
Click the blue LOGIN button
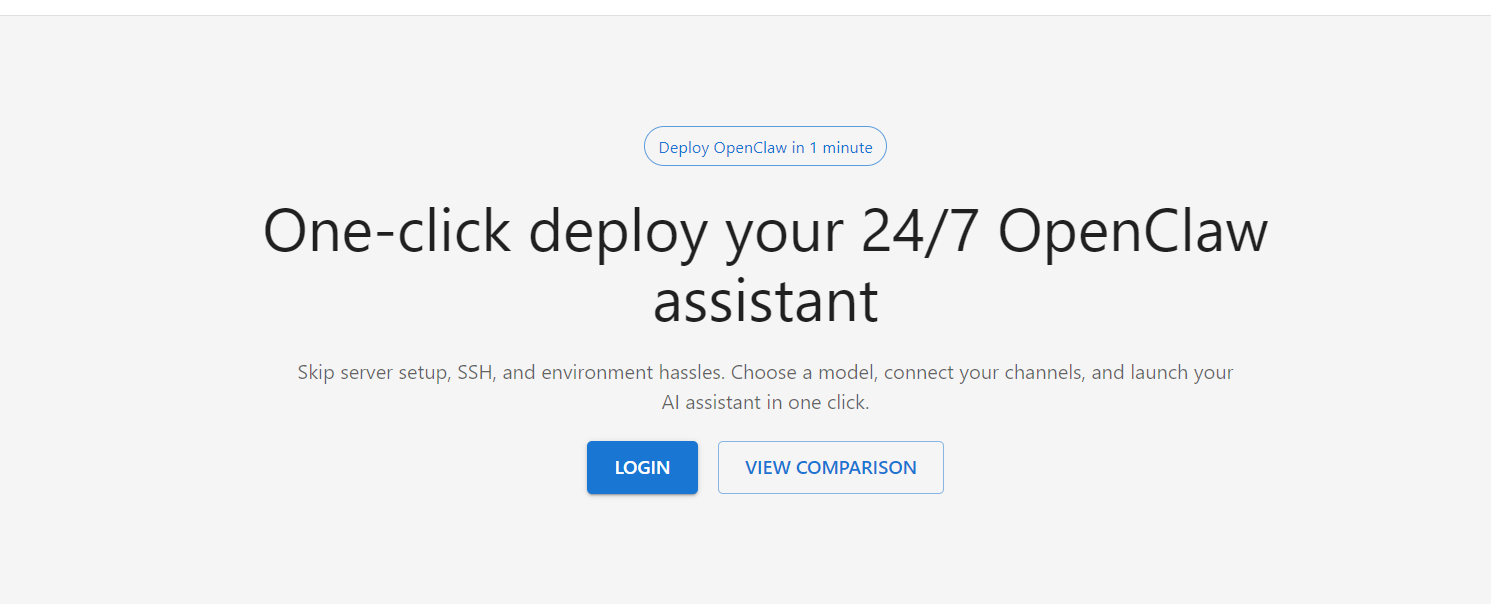coord(642,468)
